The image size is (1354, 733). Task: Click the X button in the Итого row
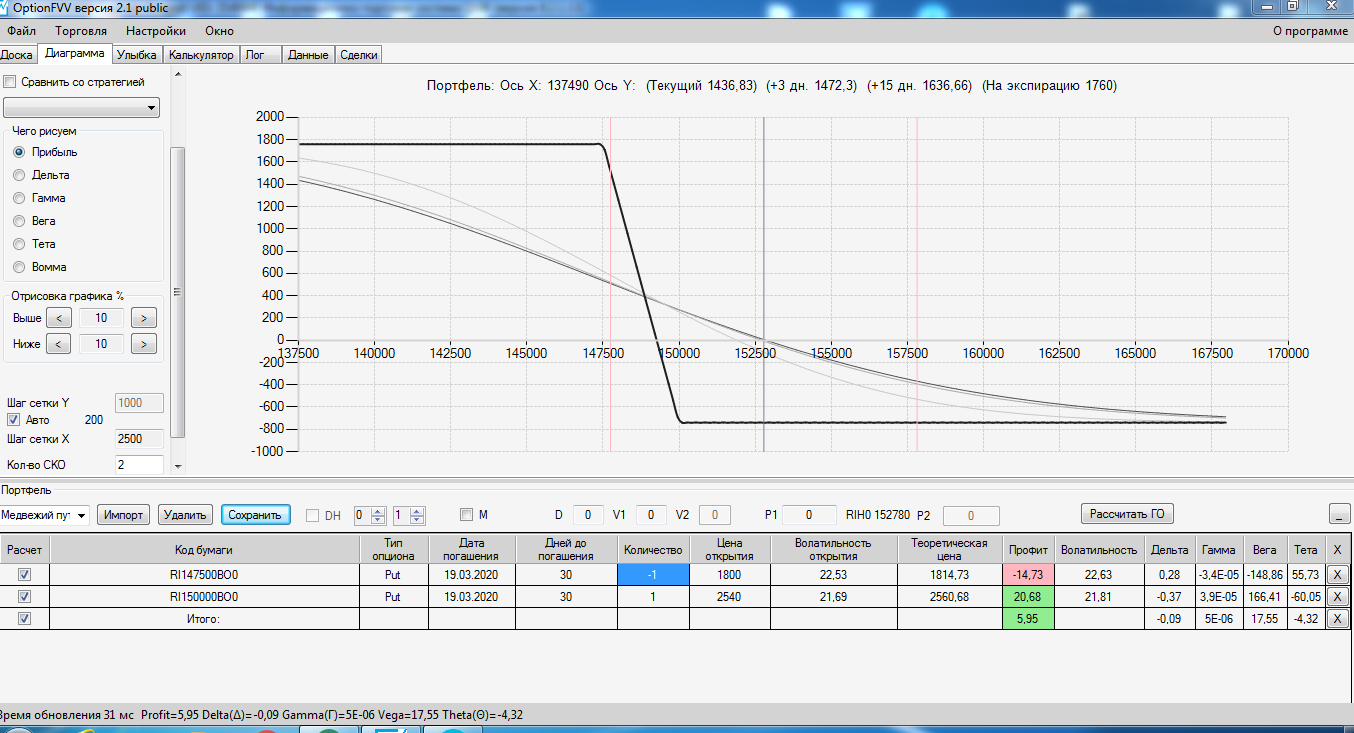(x=1339, y=619)
